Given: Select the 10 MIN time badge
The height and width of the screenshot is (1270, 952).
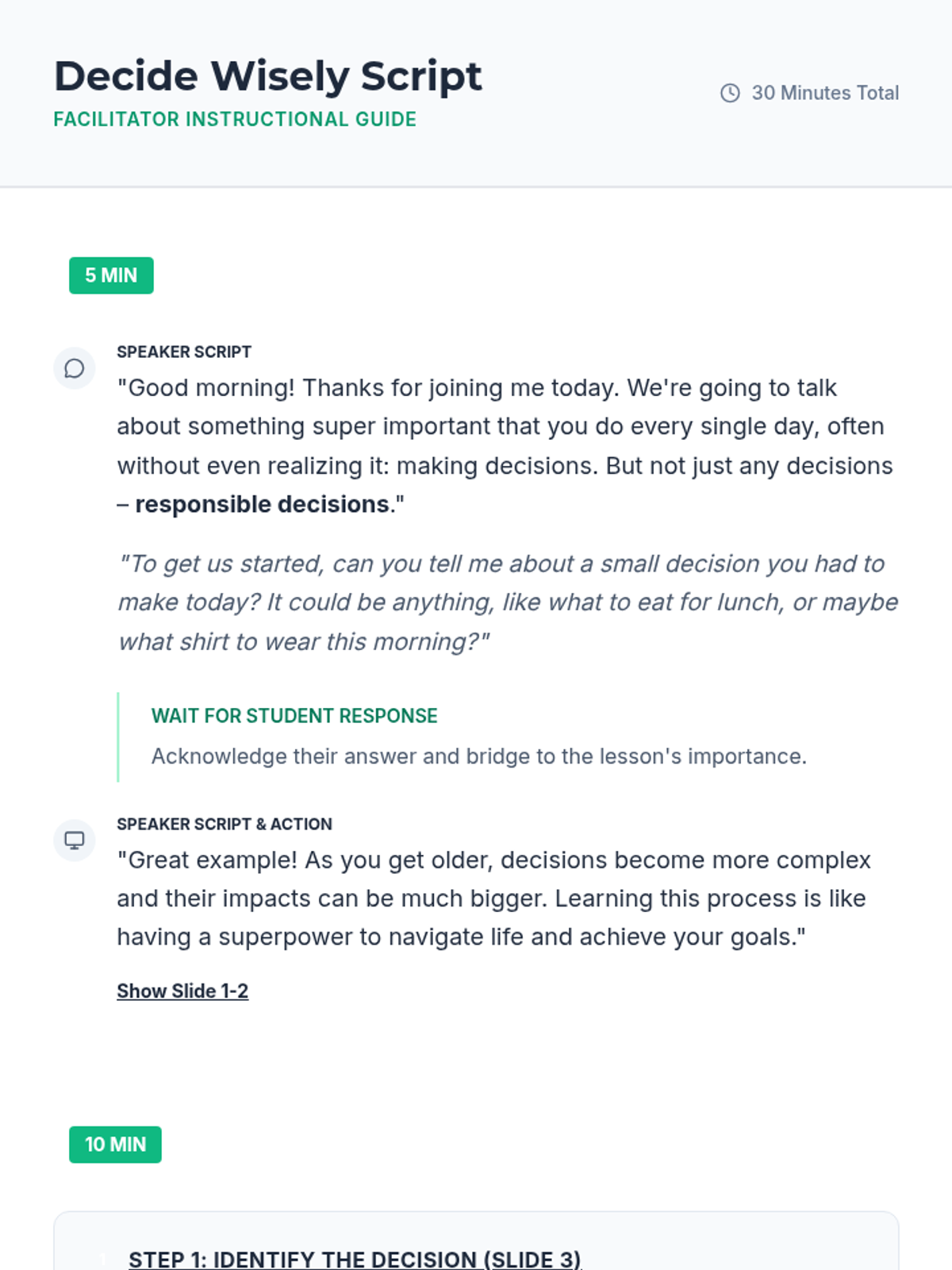Looking at the screenshot, I should point(115,1145).
